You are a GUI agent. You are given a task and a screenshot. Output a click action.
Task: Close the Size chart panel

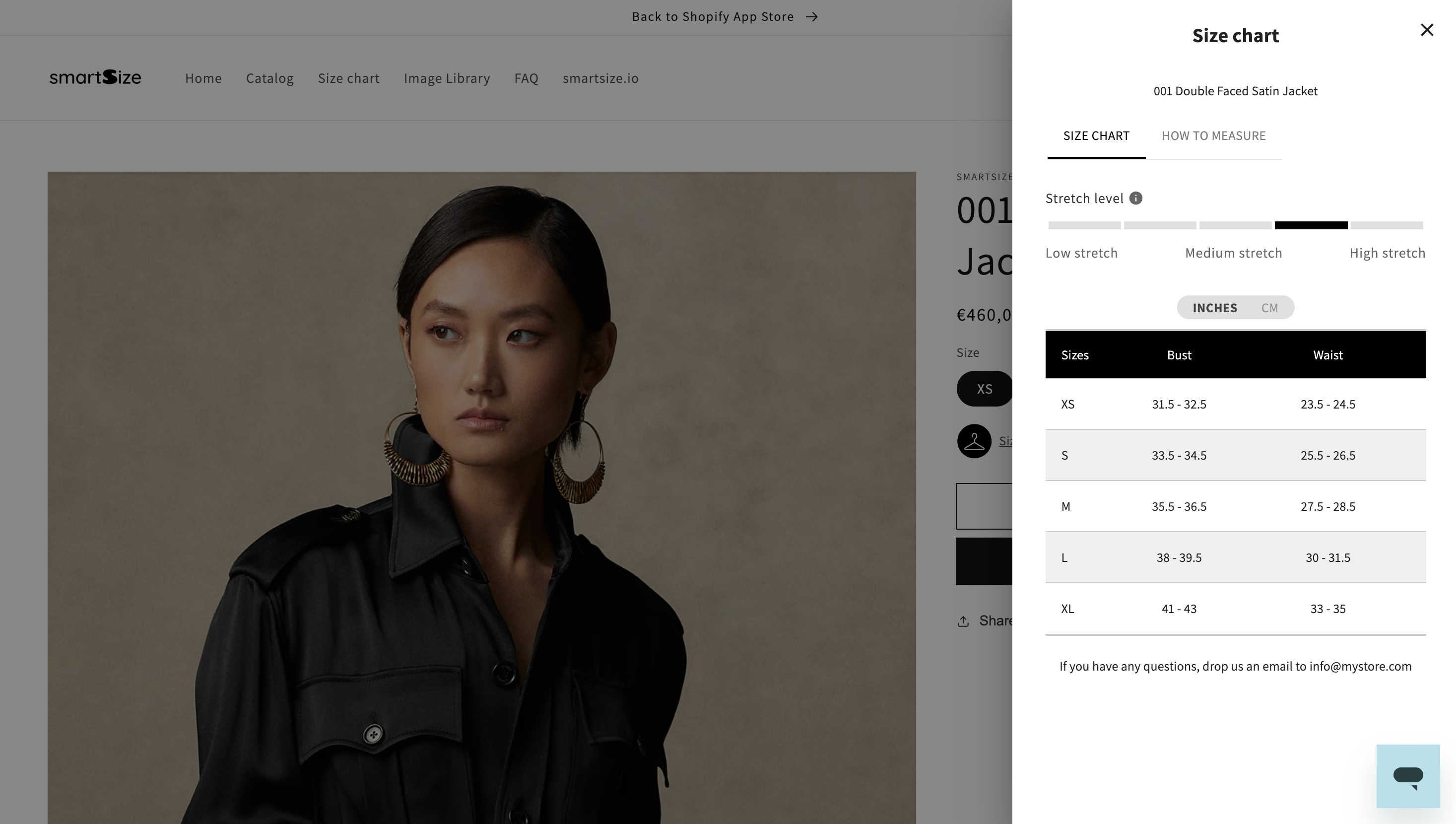click(1427, 30)
